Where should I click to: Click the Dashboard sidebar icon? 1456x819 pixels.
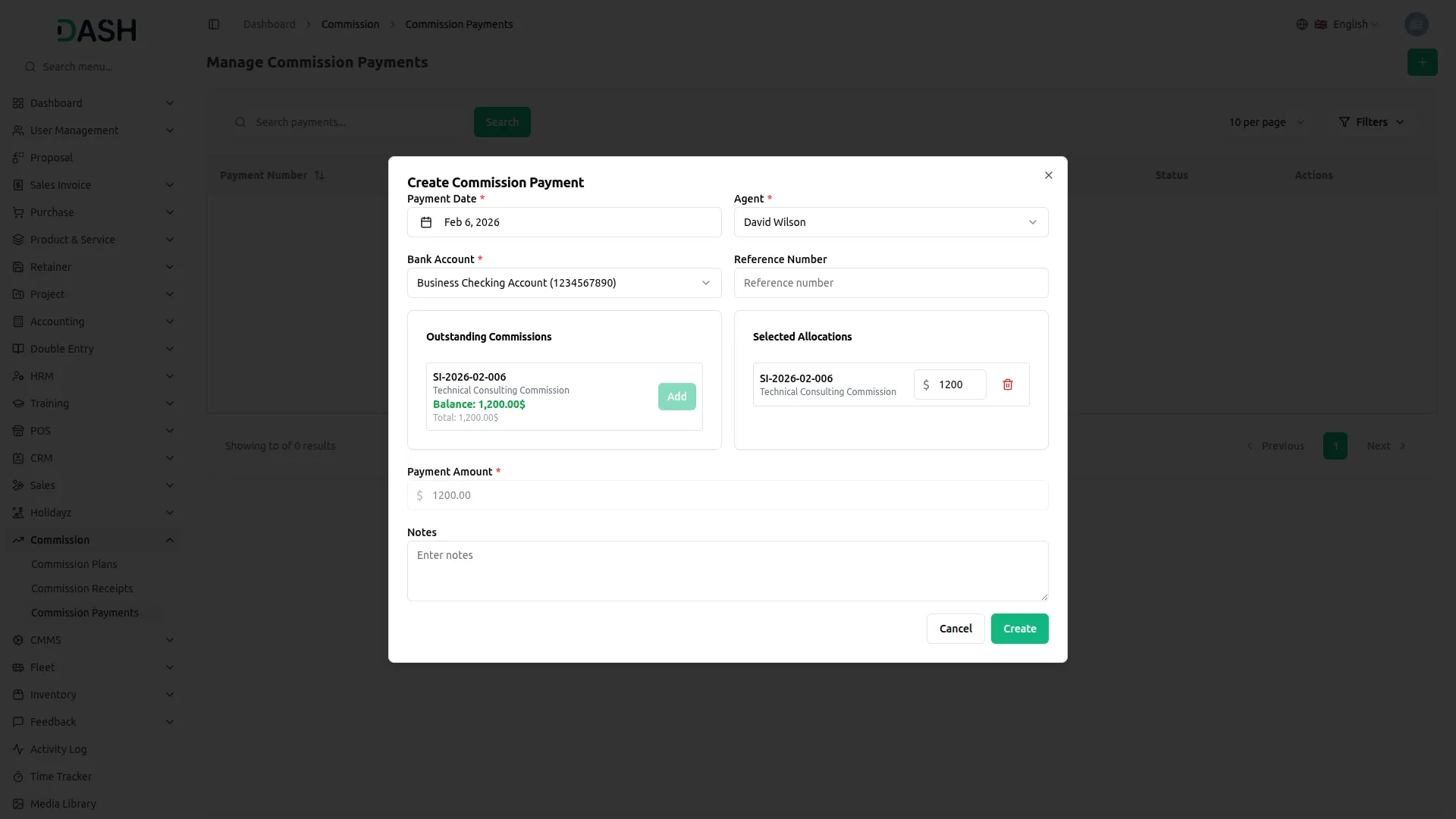coord(18,103)
